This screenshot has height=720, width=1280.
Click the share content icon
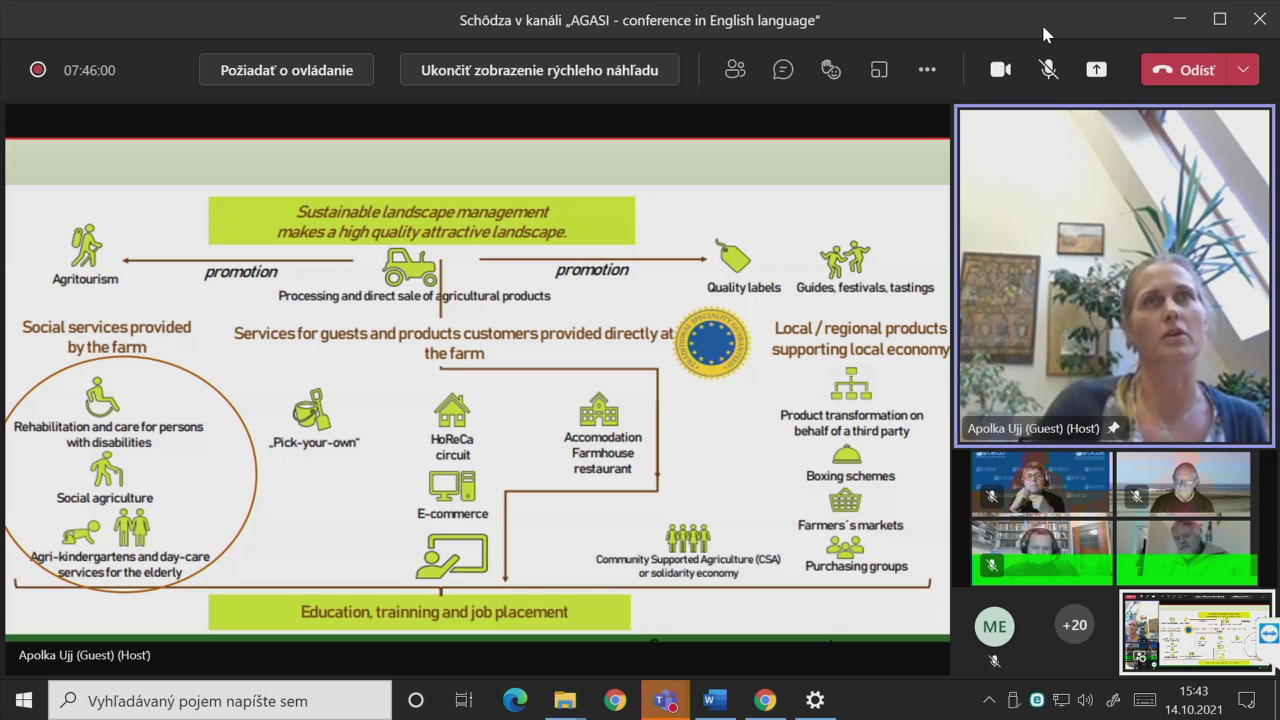pos(1097,70)
